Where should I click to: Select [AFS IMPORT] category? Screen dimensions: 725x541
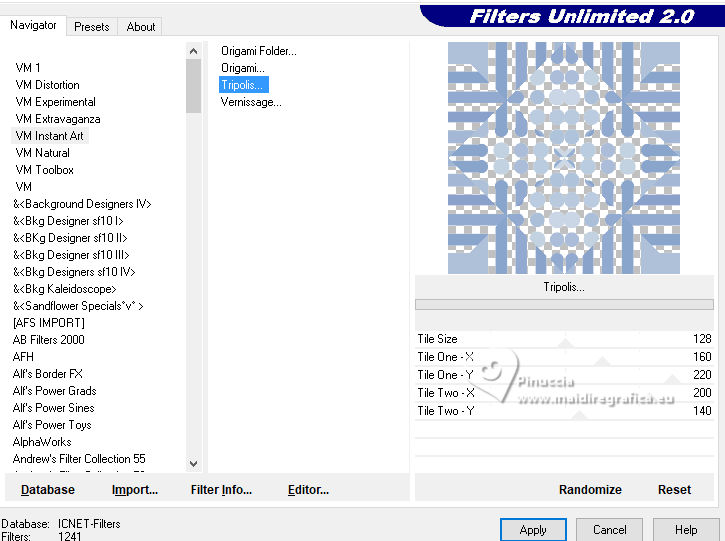click(x=49, y=323)
